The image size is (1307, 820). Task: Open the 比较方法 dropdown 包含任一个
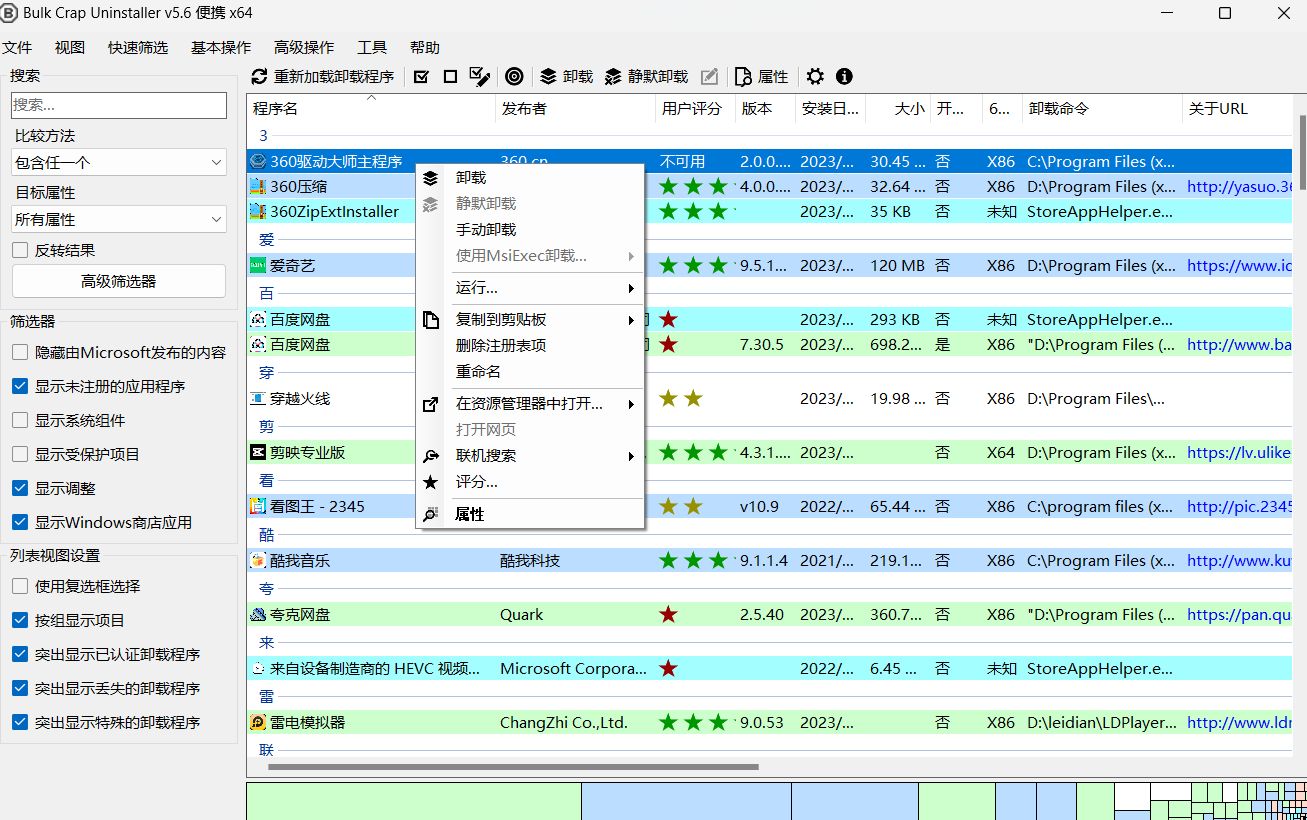(x=119, y=162)
